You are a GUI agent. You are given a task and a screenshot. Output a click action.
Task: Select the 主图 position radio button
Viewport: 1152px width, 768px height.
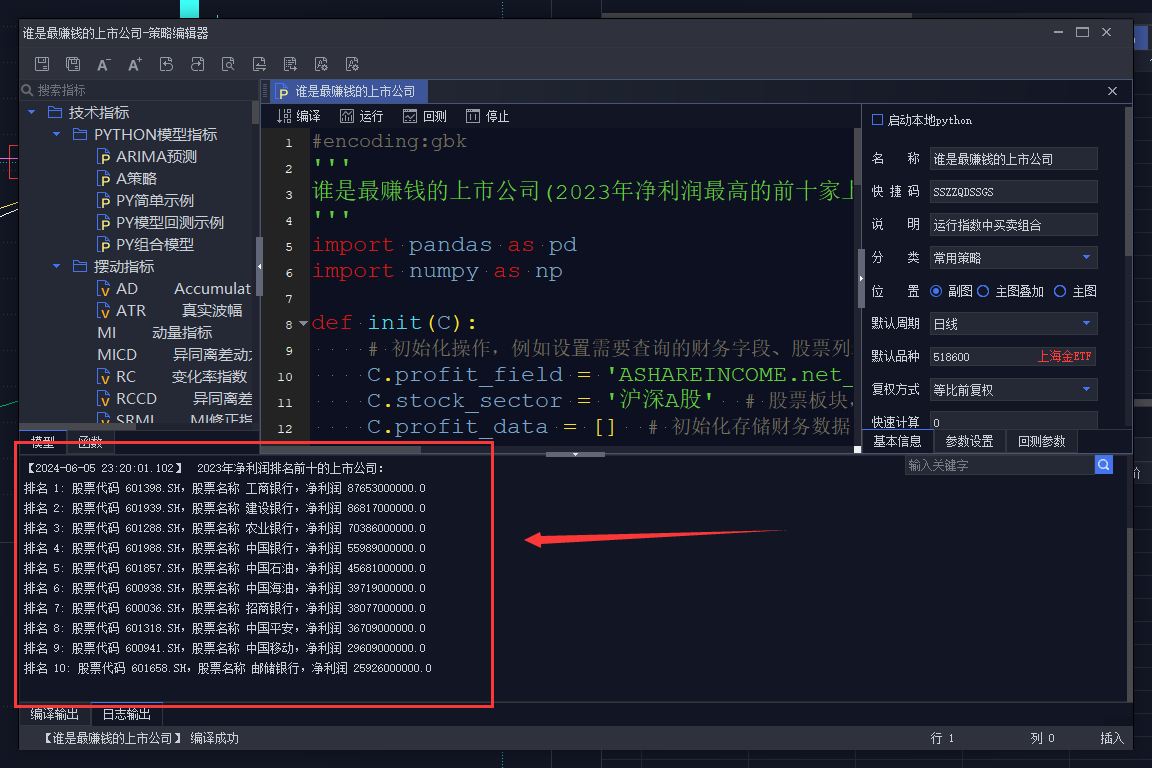(x=1060, y=291)
